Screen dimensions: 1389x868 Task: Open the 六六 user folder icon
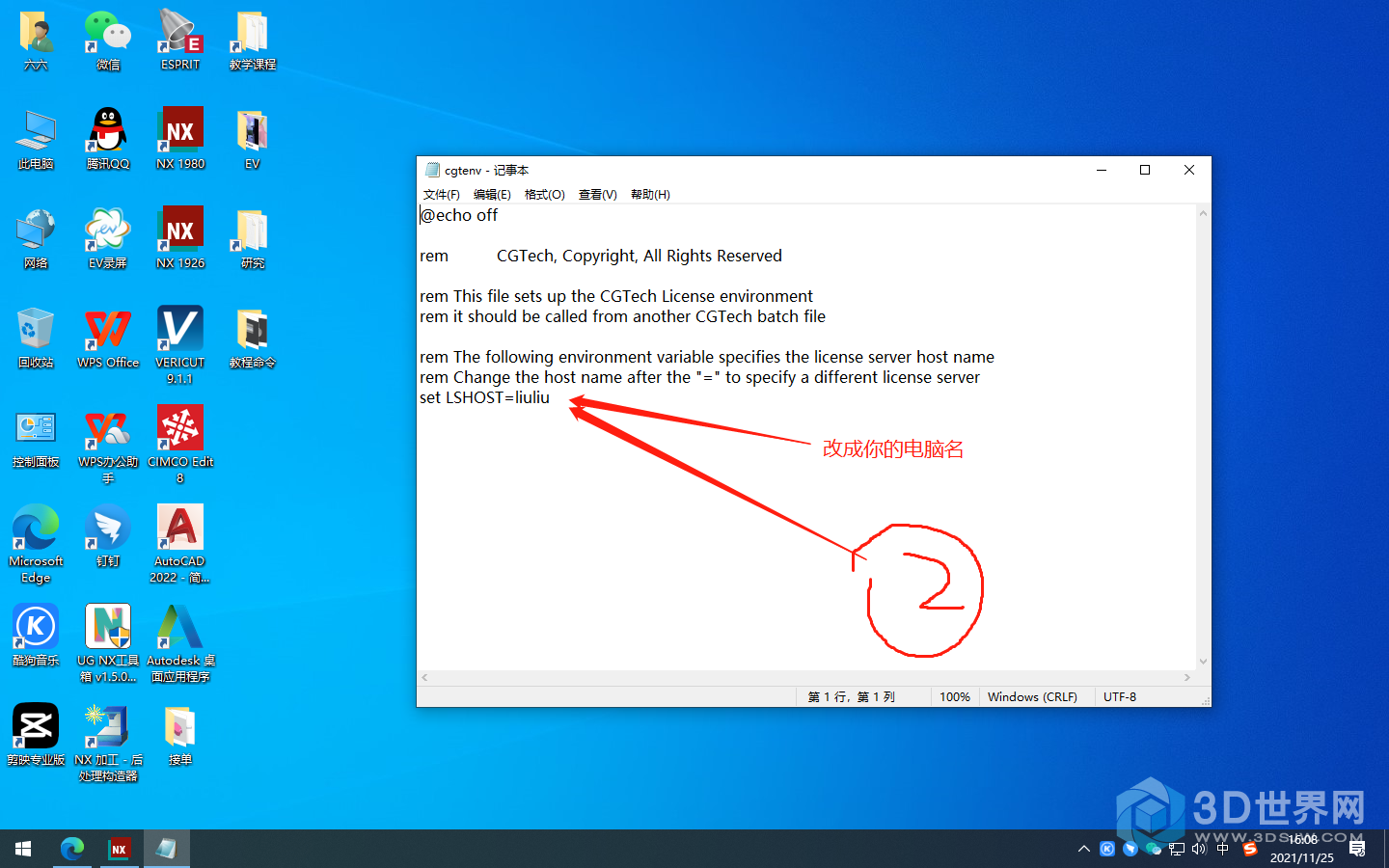36,40
